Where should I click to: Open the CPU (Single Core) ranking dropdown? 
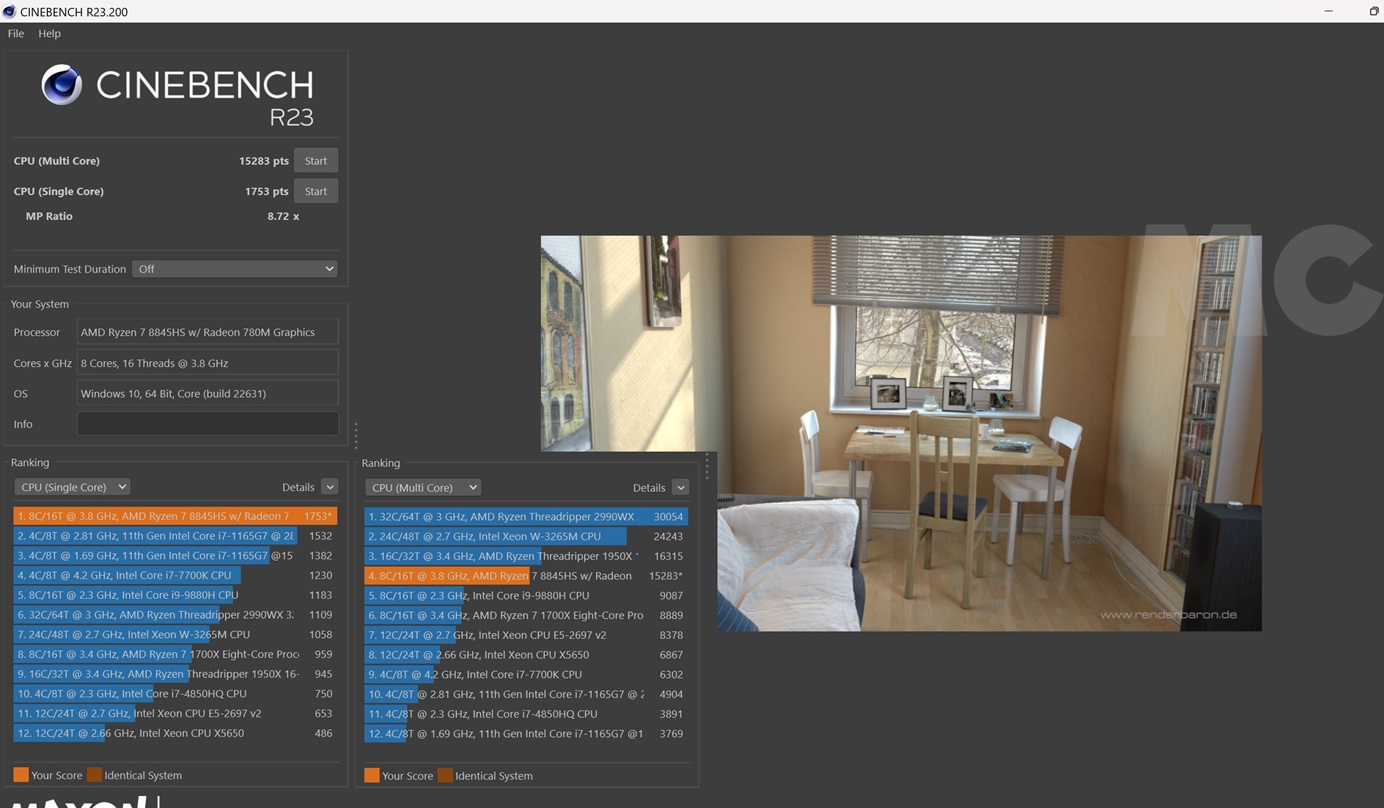(x=72, y=487)
